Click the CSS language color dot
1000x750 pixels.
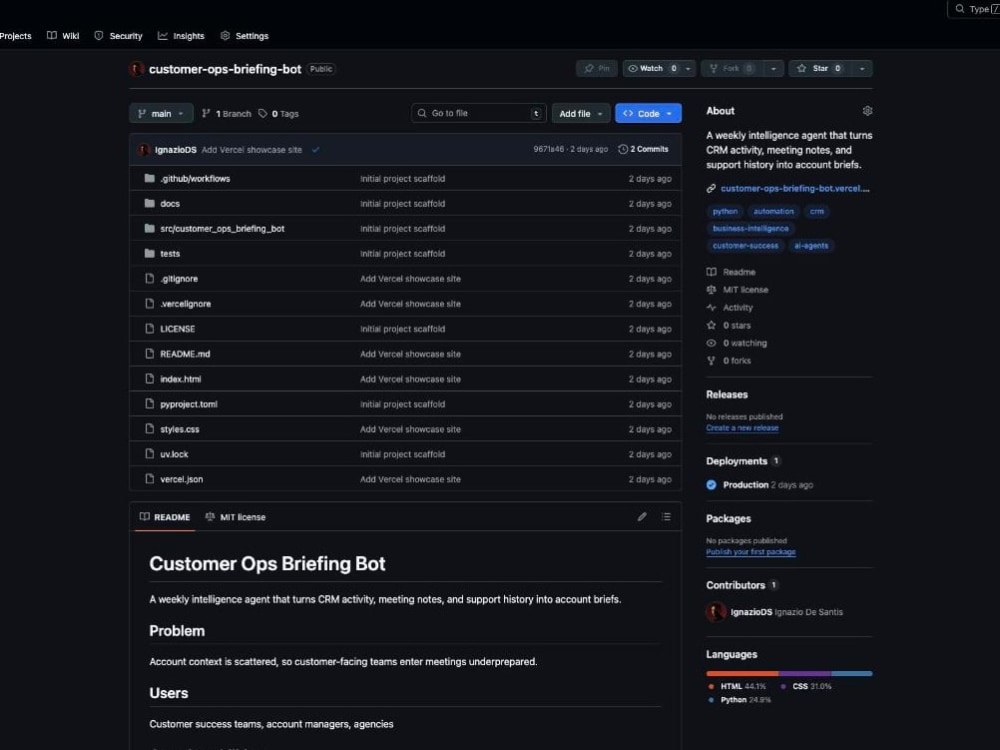[783, 686]
